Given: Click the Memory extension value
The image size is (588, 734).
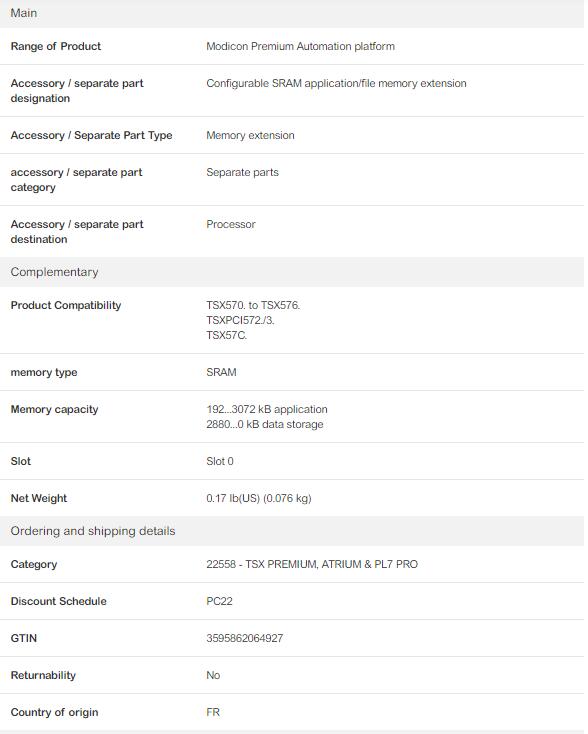Looking at the screenshot, I should 250,135.
